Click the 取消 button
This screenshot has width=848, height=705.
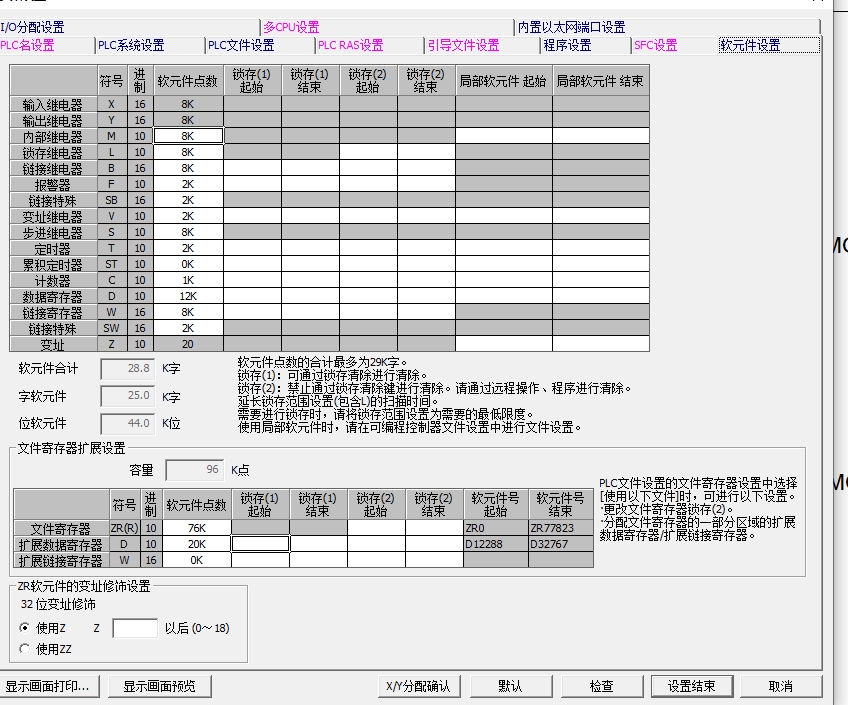[x=780, y=686]
